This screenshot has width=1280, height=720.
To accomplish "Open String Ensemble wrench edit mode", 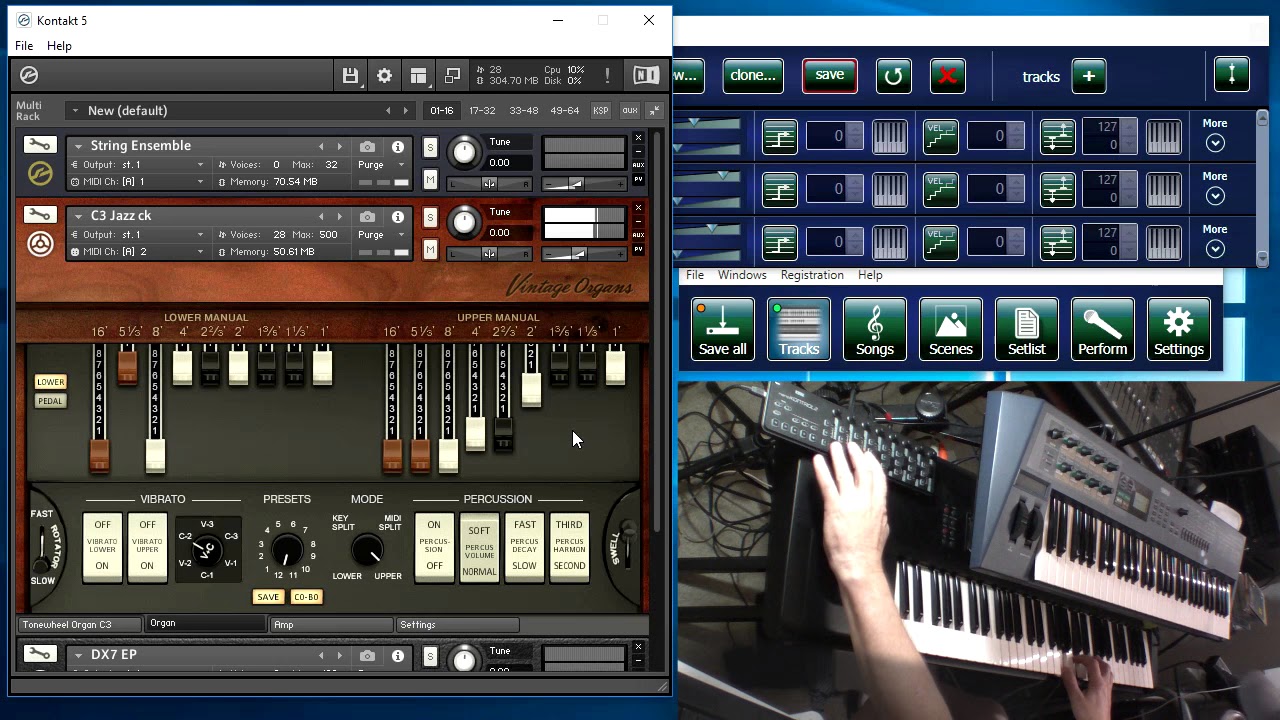I will [40, 145].
